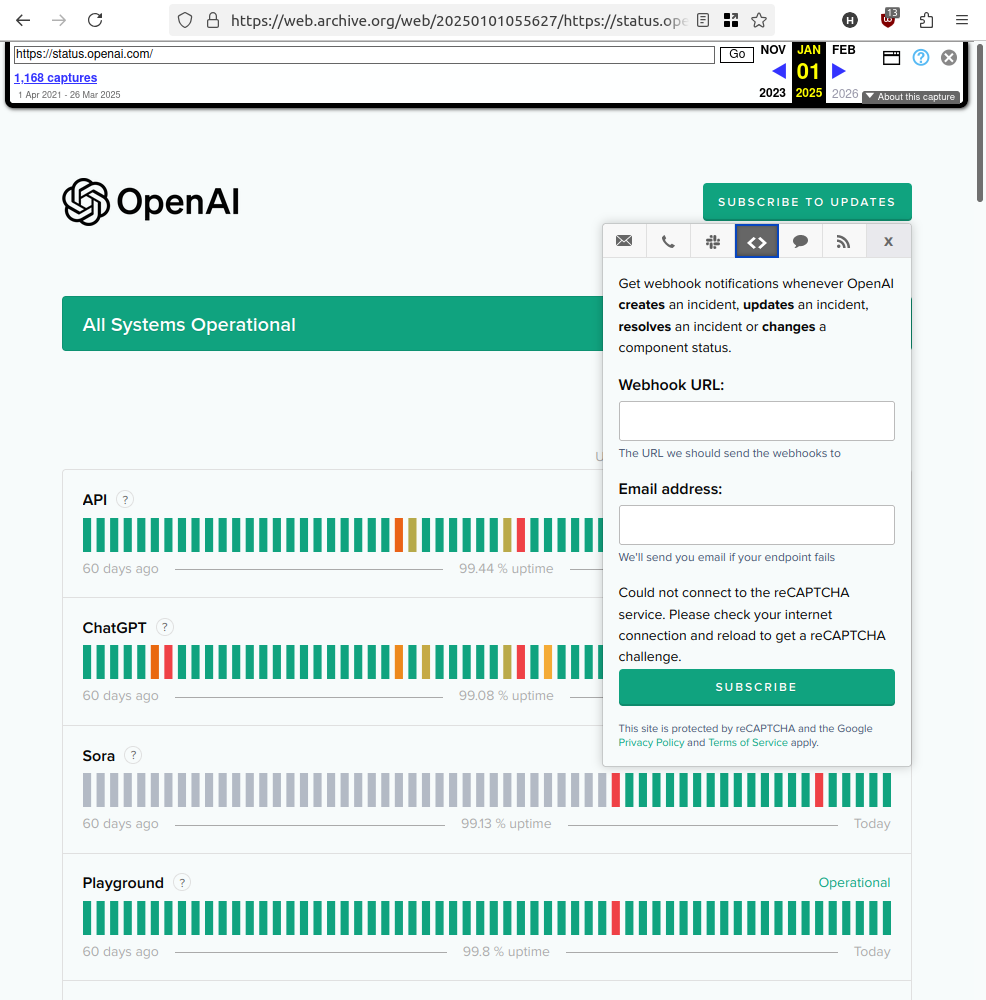Click the 99.8 % uptime text for Playground
Viewport: 986px width, 1000px height.
click(506, 952)
